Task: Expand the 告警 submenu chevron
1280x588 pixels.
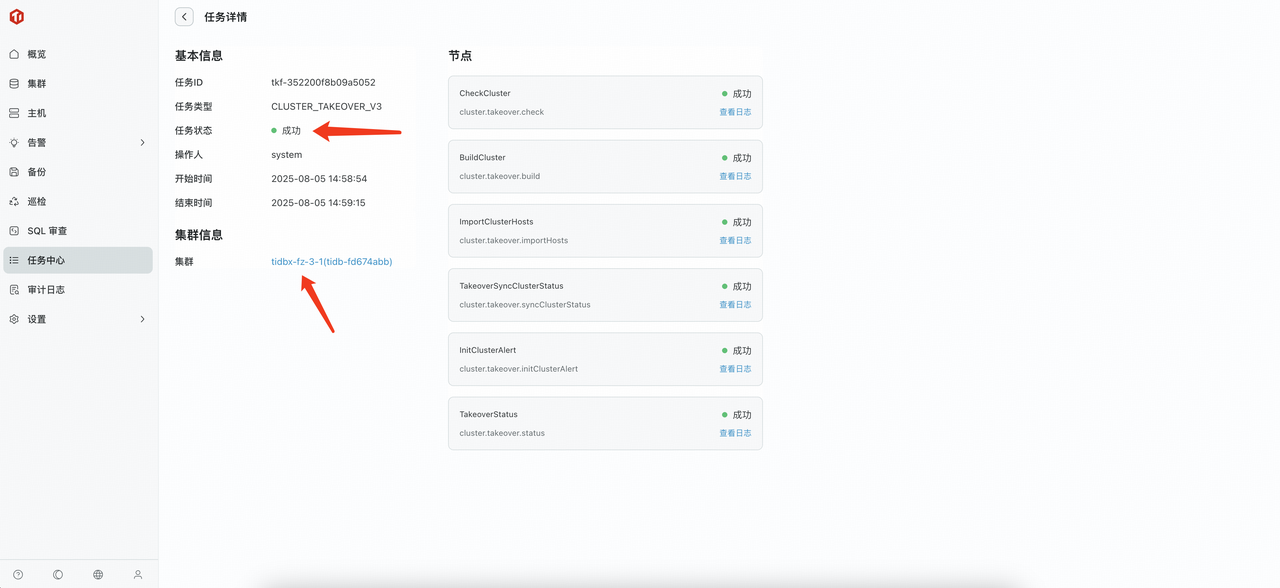Action: [x=142, y=143]
